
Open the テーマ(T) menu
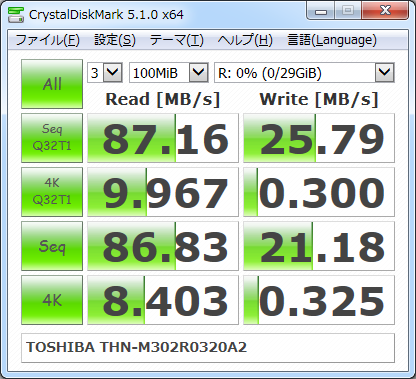(x=176, y=40)
